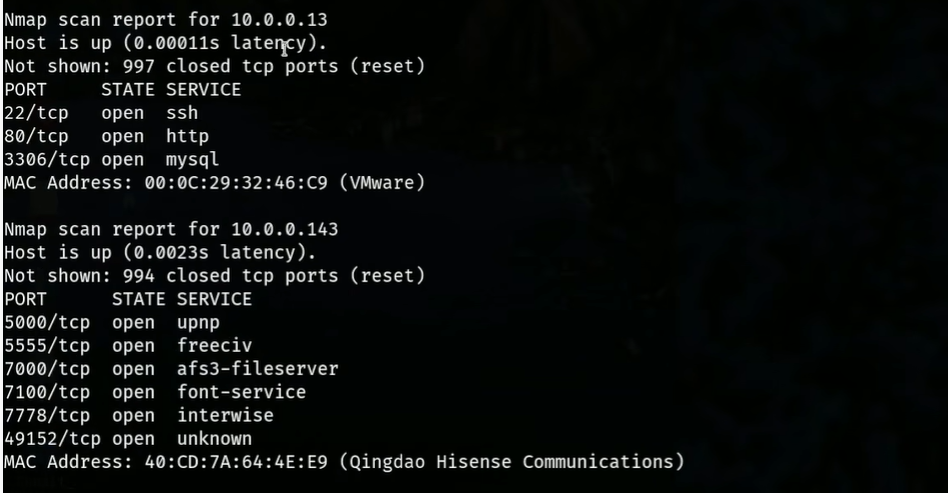Screen dimensions: 948x493
Task: Click the http service name
Action: pyautogui.click(x=188, y=136)
